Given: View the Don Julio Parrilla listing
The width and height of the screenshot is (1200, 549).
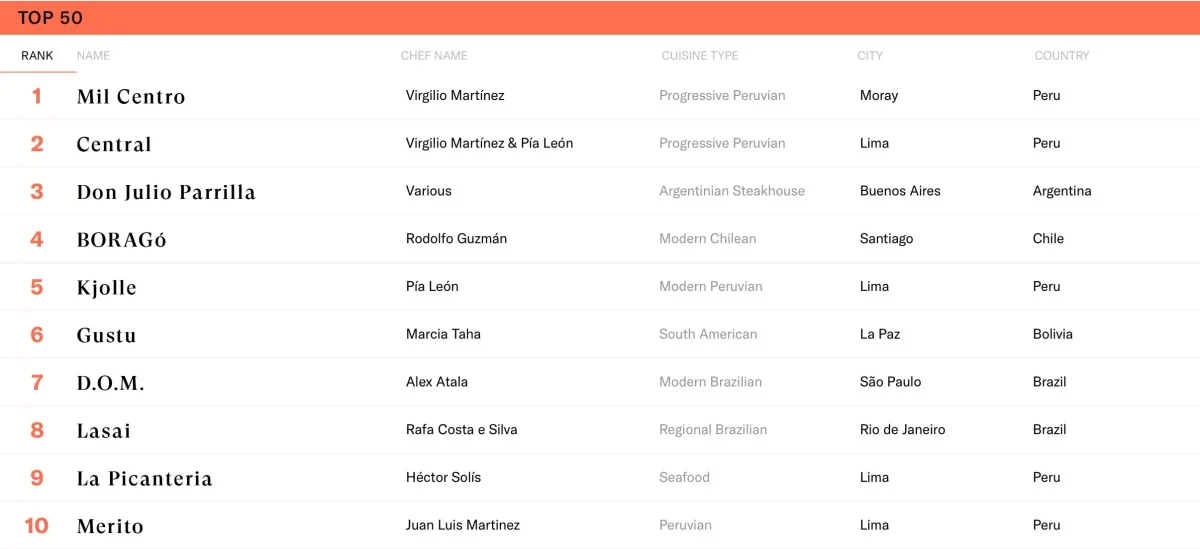Looking at the screenshot, I should [x=166, y=192].
